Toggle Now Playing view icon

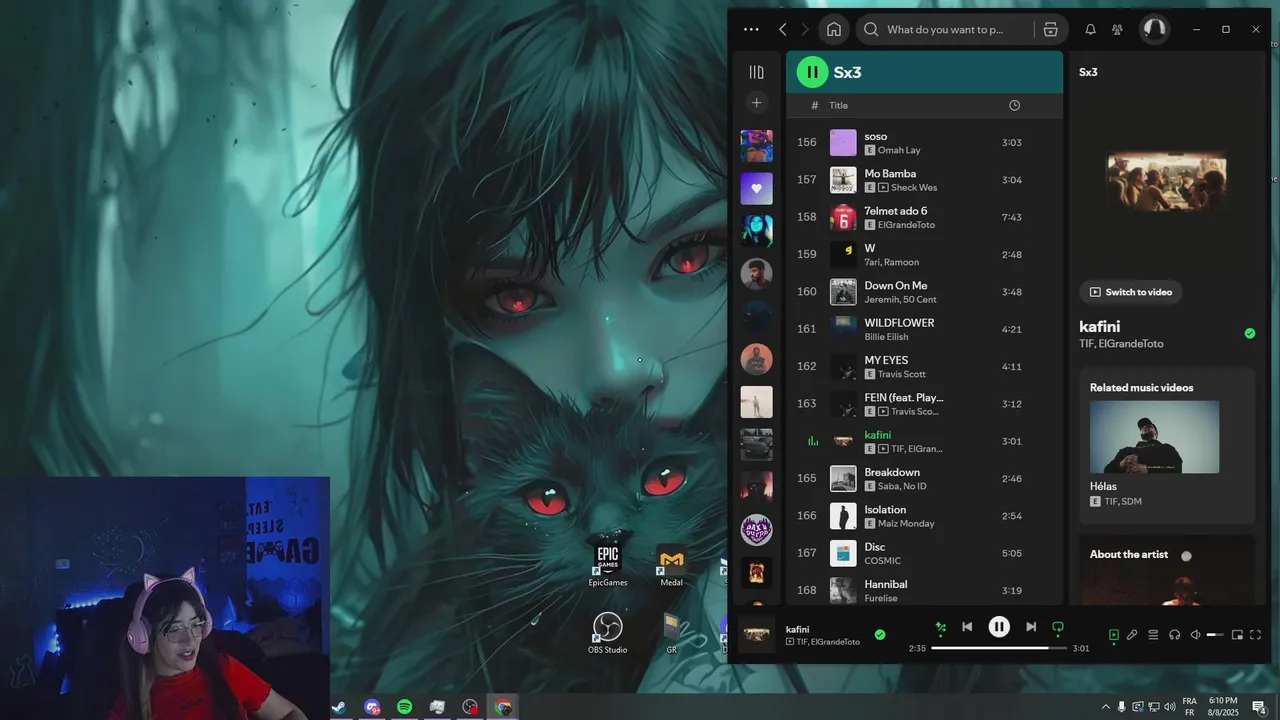tap(1113, 634)
